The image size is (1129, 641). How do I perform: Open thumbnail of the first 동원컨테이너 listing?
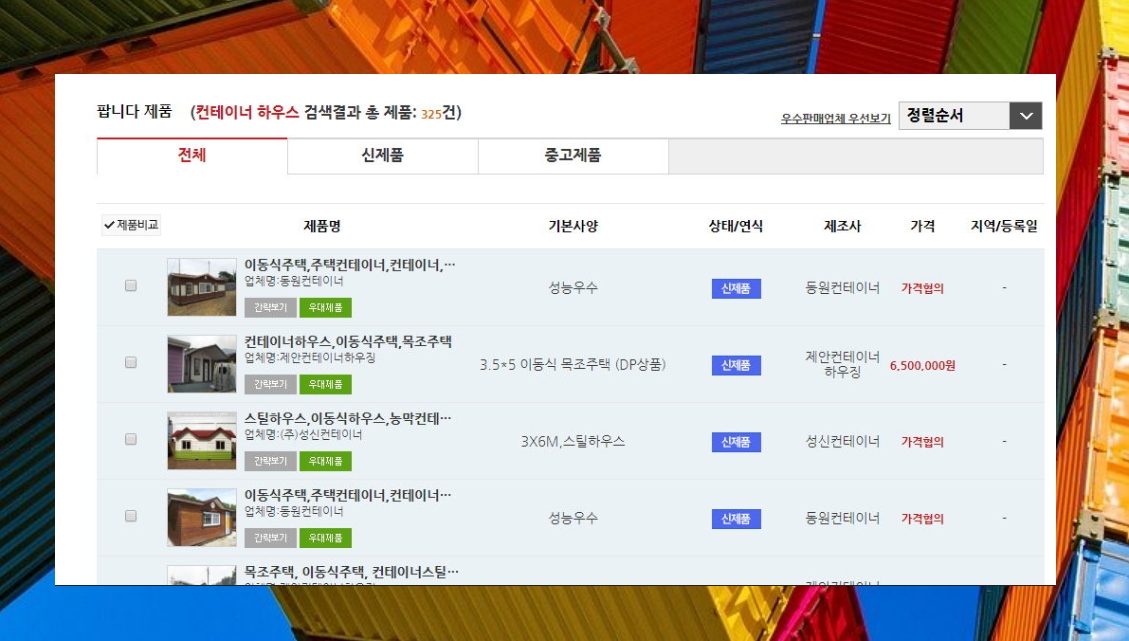[202, 287]
